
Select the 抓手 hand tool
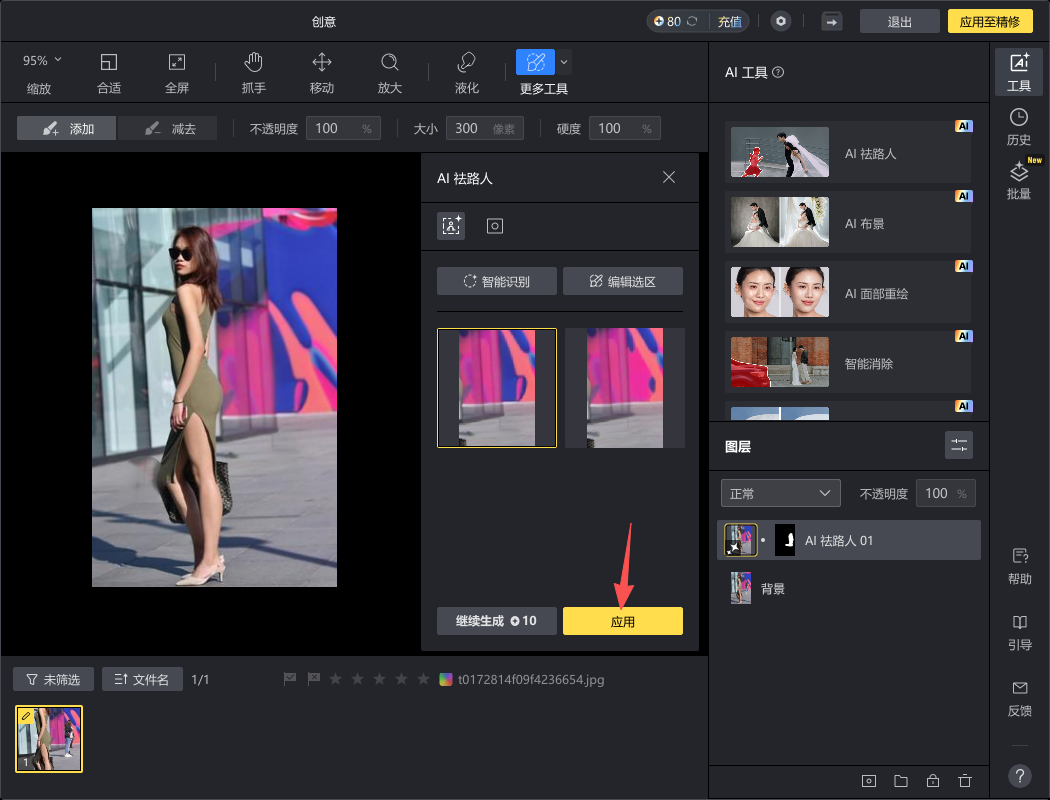254,72
